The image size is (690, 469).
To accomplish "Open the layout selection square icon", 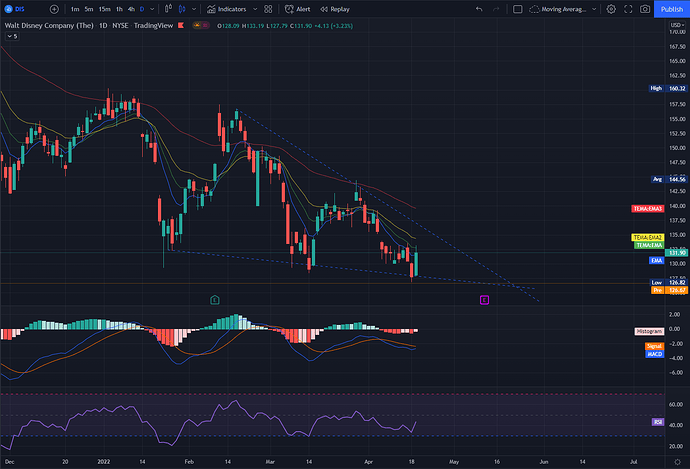I will pos(518,9).
